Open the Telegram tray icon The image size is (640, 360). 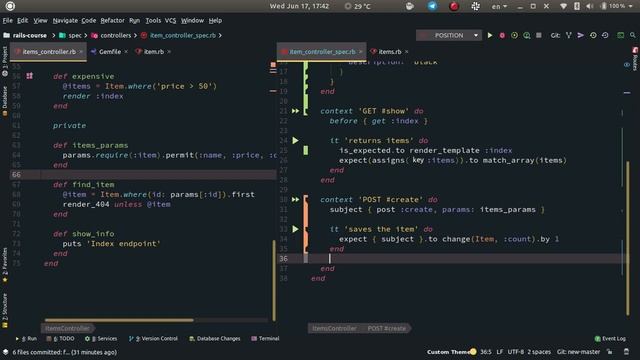pyautogui.click(x=432, y=6)
